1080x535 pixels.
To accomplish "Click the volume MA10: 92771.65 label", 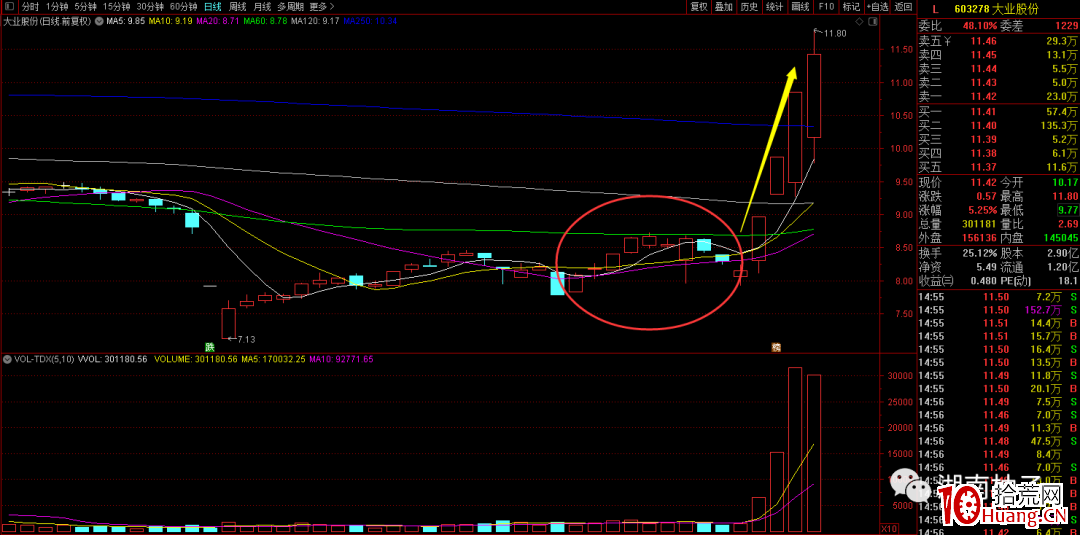I will (x=341, y=359).
